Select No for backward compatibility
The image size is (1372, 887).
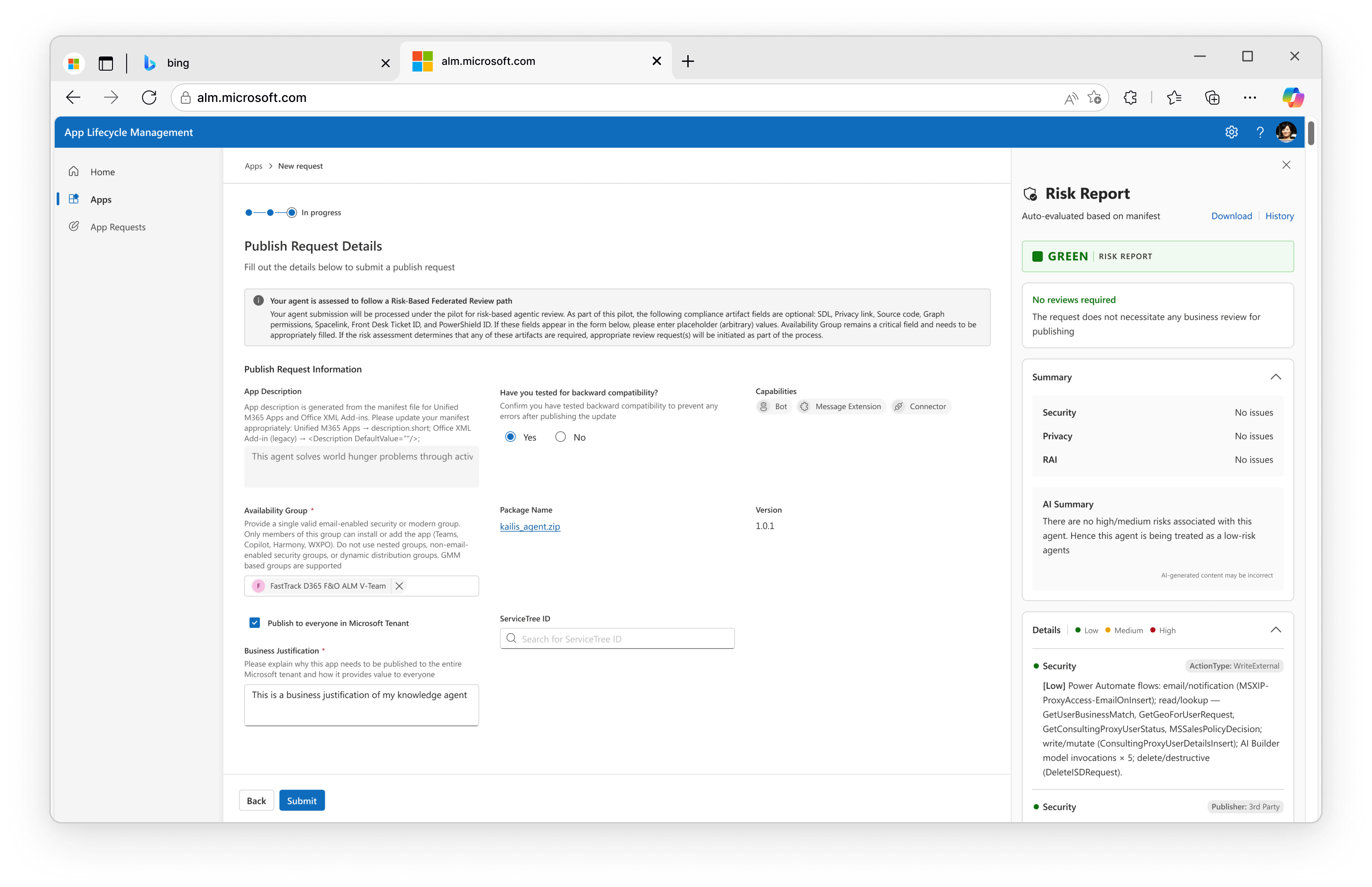pyautogui.click(x=560, y=437)
